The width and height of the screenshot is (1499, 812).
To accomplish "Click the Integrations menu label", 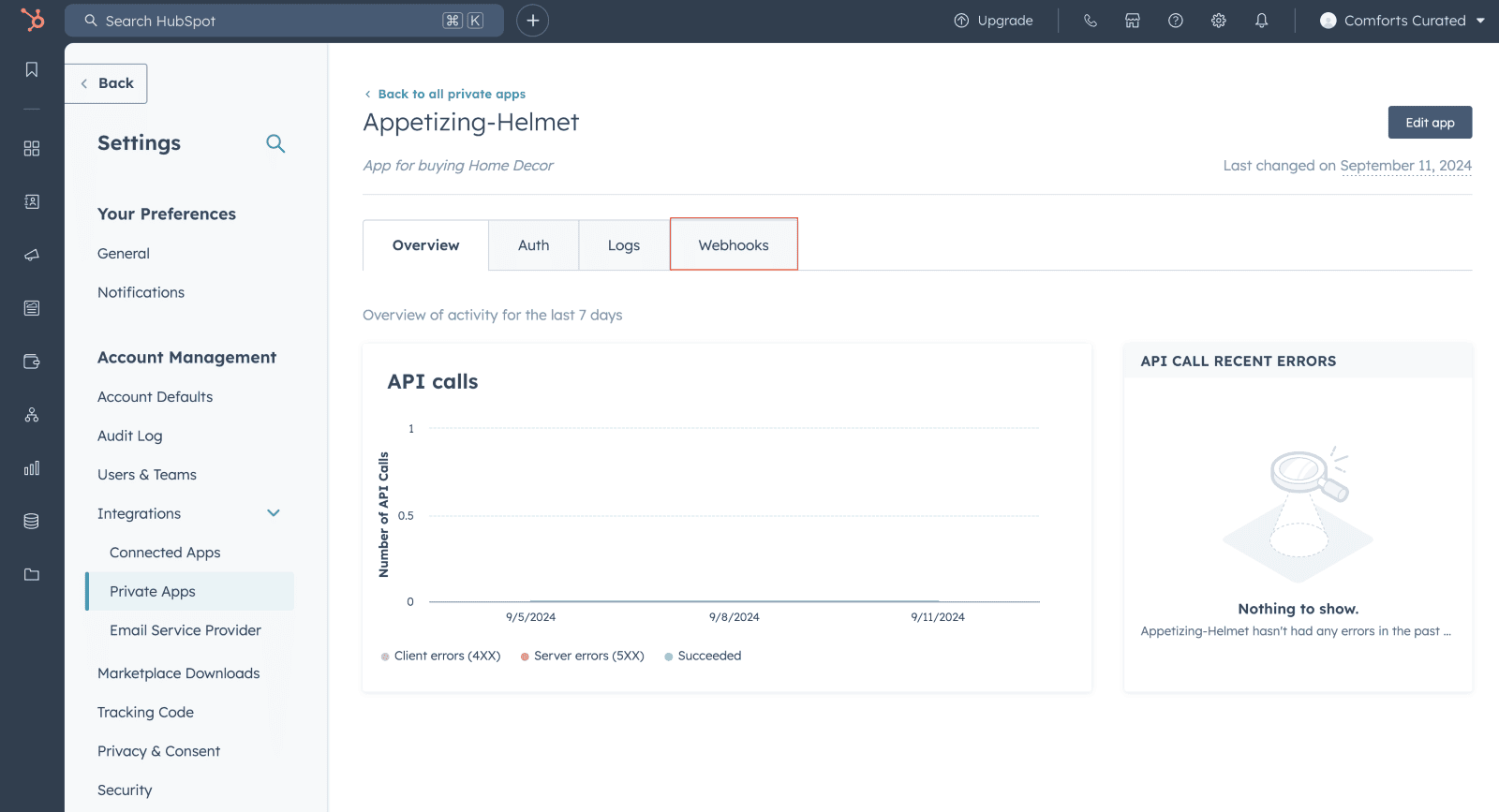I will click(x=140, y=513).
